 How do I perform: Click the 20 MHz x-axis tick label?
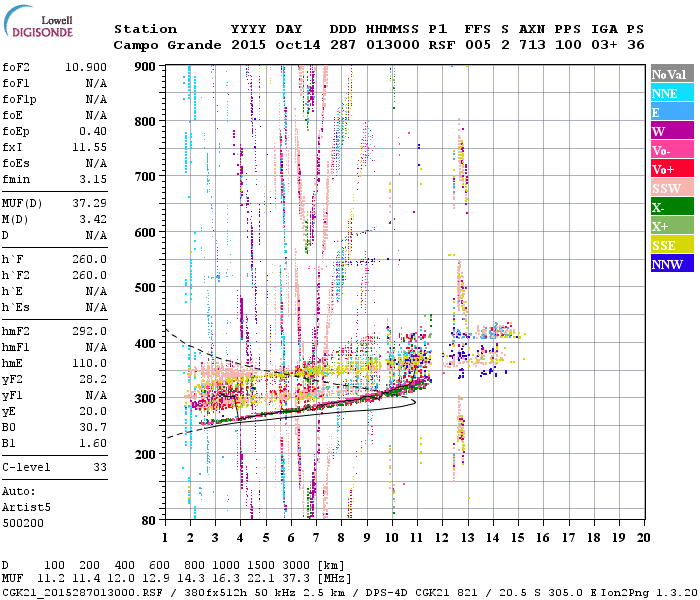tap(643, 538)
